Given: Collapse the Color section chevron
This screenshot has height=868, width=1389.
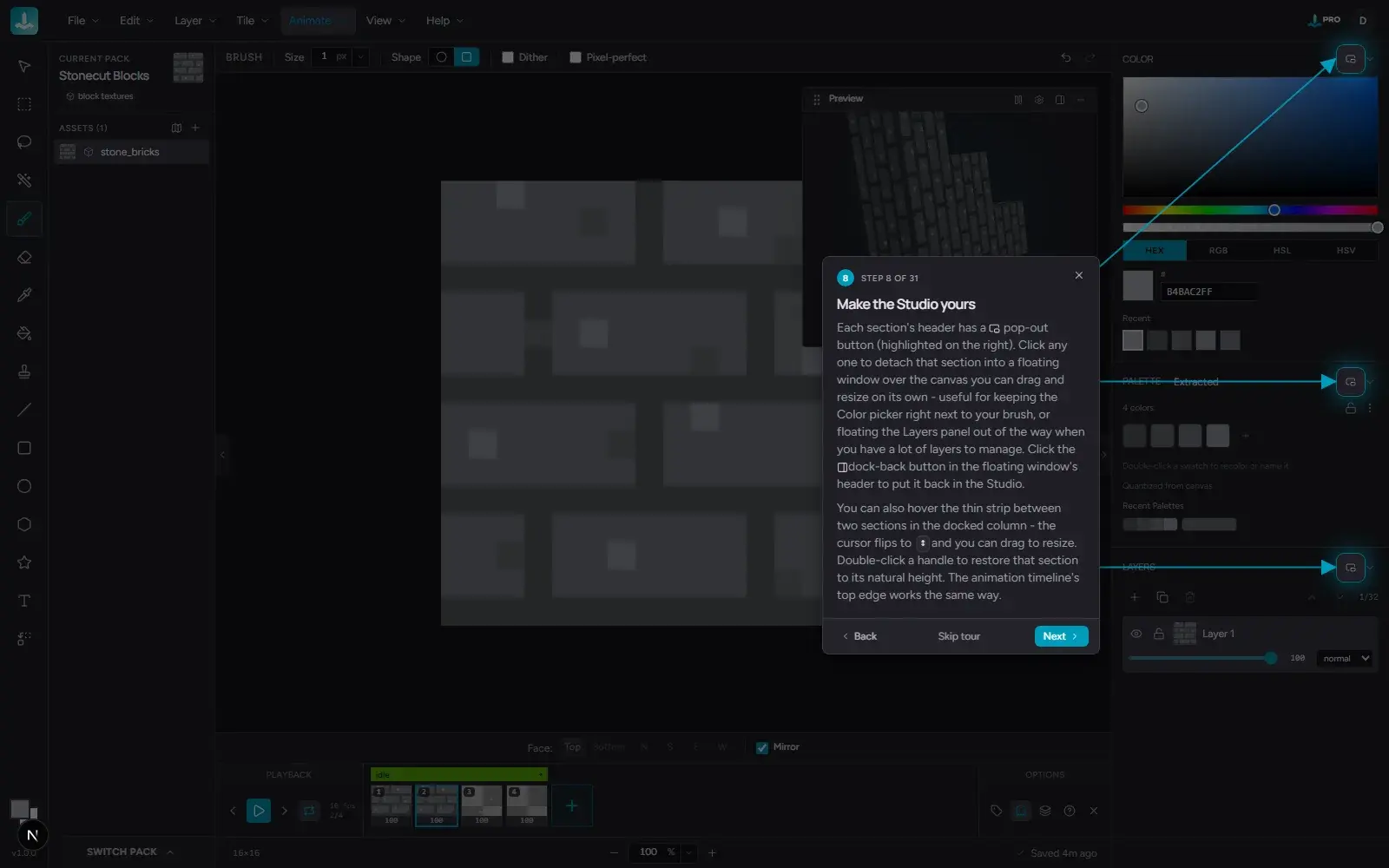Looking at the screenshot, I should coord(1371,59).
